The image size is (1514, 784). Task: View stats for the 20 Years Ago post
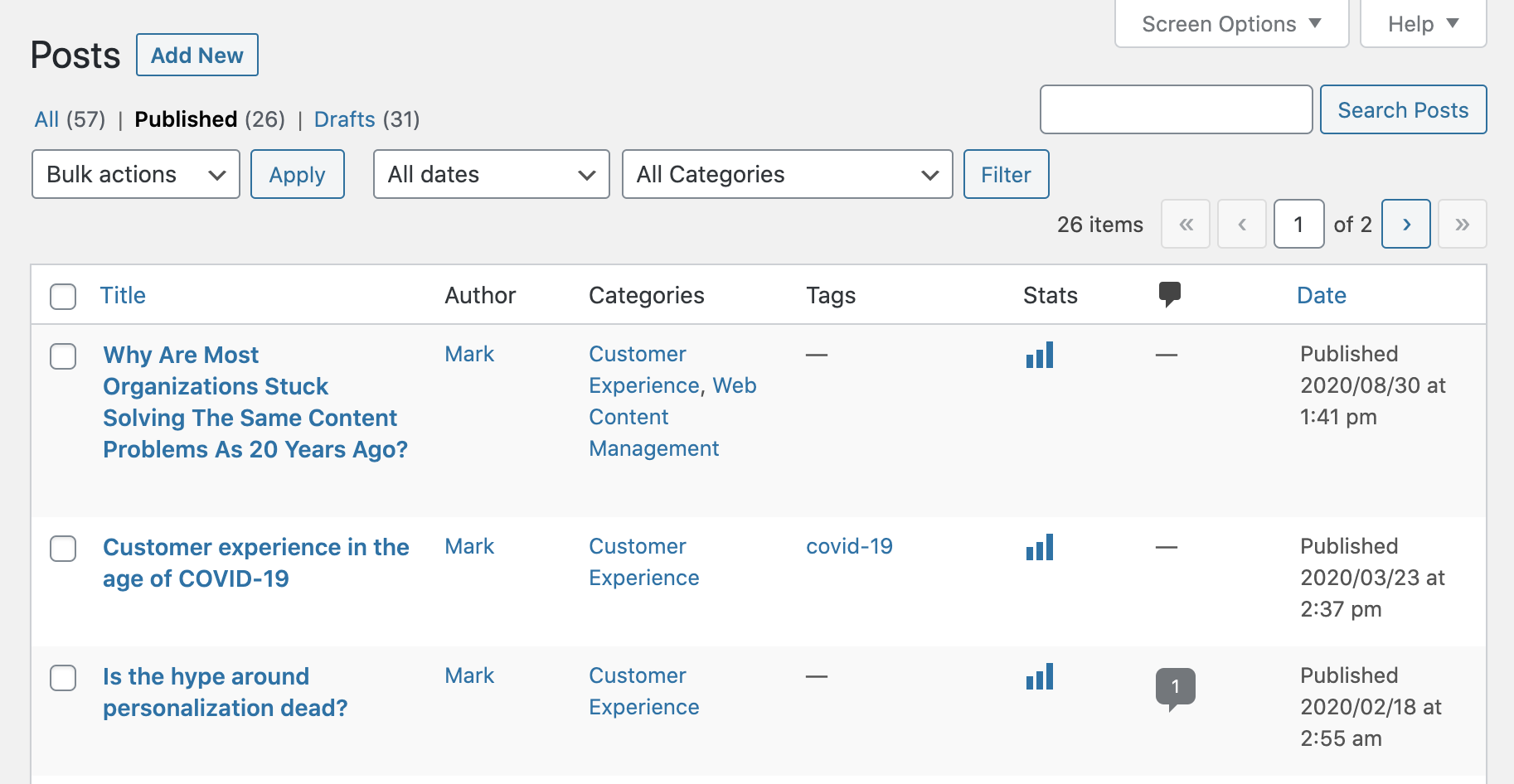1039,355
